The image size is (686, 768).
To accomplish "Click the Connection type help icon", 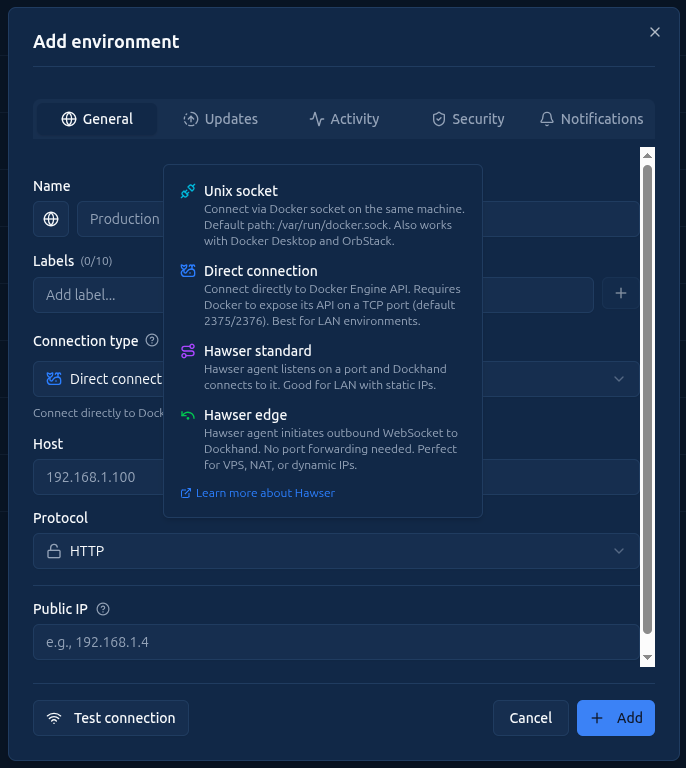I will coord(152,341).
